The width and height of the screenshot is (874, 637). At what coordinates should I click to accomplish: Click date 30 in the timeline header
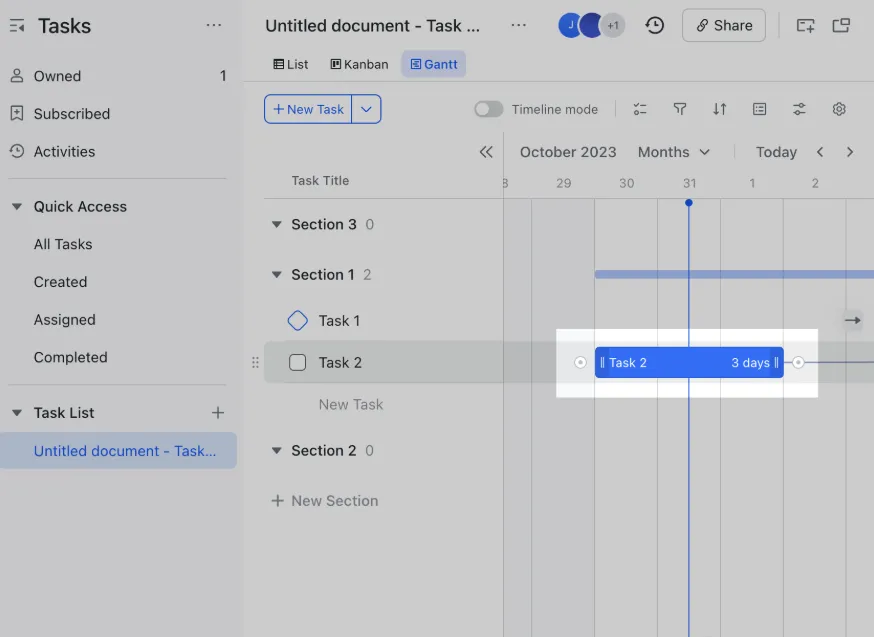[627, 183]
